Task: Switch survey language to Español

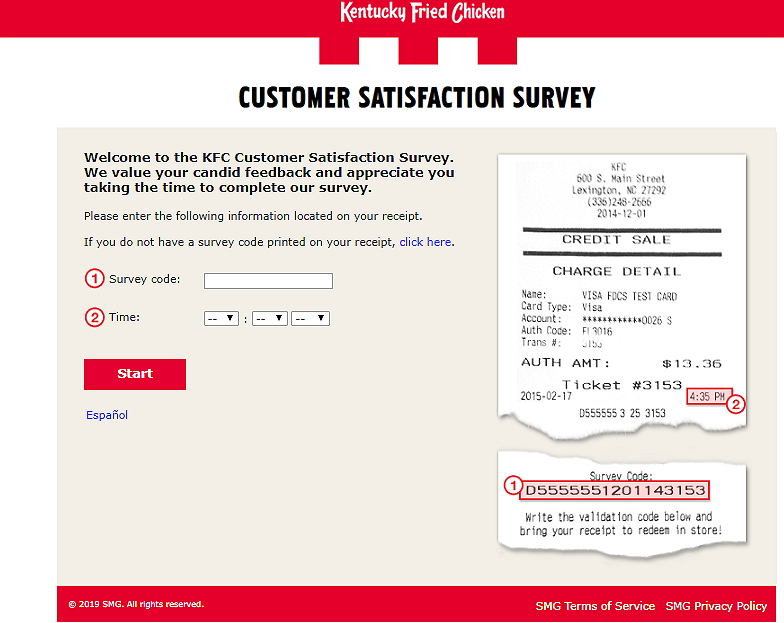Action: (107, 415)
